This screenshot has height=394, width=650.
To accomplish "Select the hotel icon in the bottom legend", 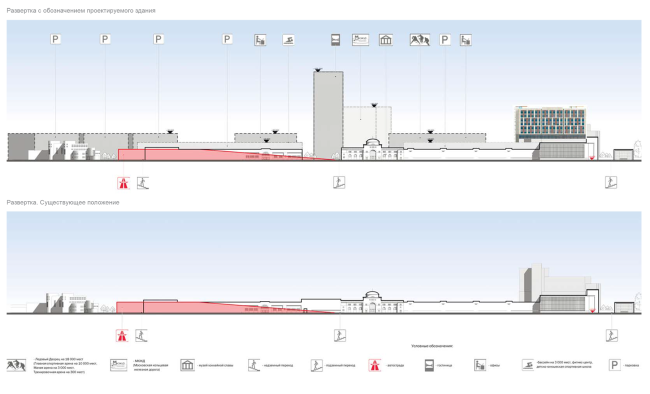I will pos(429,365).
